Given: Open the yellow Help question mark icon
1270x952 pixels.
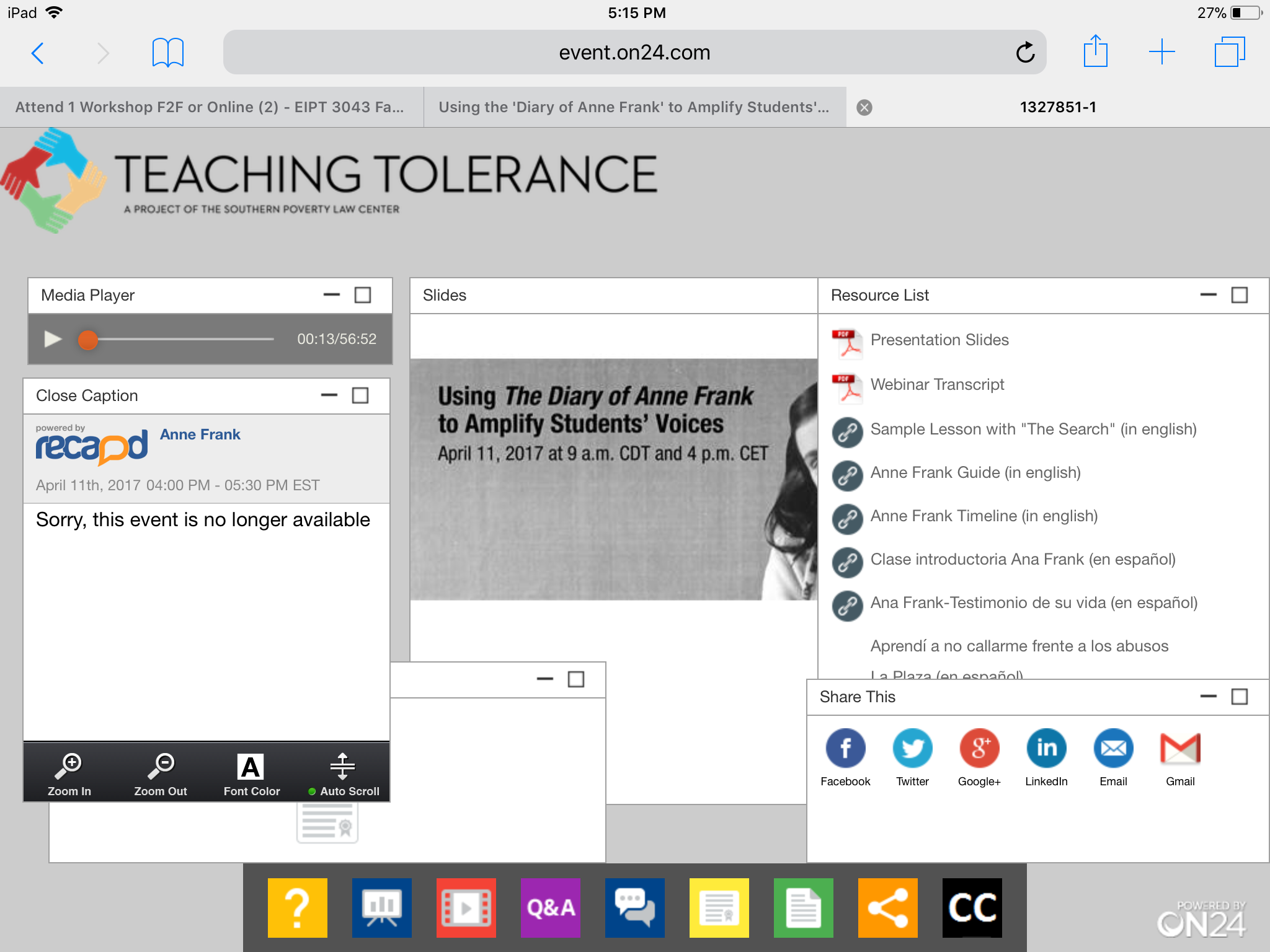Looking at the screenshot, I should tap(298, 907).
